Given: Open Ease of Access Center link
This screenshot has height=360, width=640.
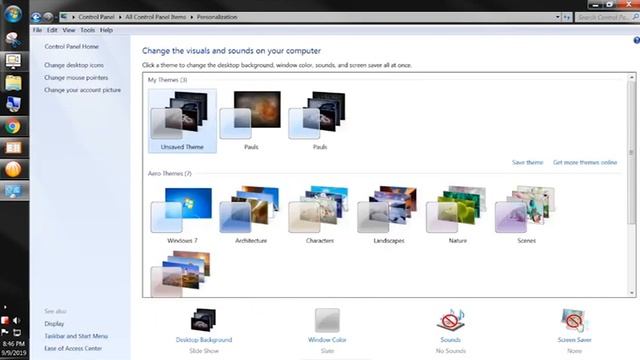Looking at the screenshot, I should click(73, 349).
